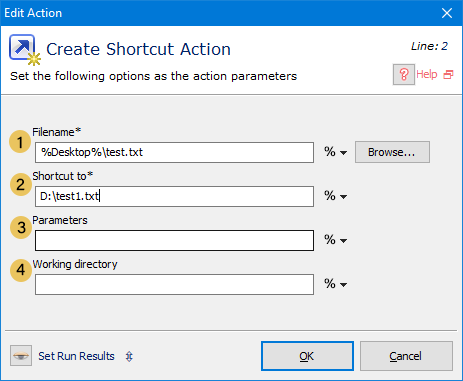Cancel the Edit Action dialog
The height and width of the screenshot is (381, 463).
click(x=406, y=356)
